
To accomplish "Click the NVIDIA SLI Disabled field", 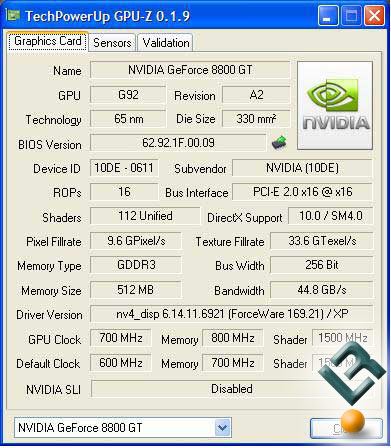I will click(232, 389).
